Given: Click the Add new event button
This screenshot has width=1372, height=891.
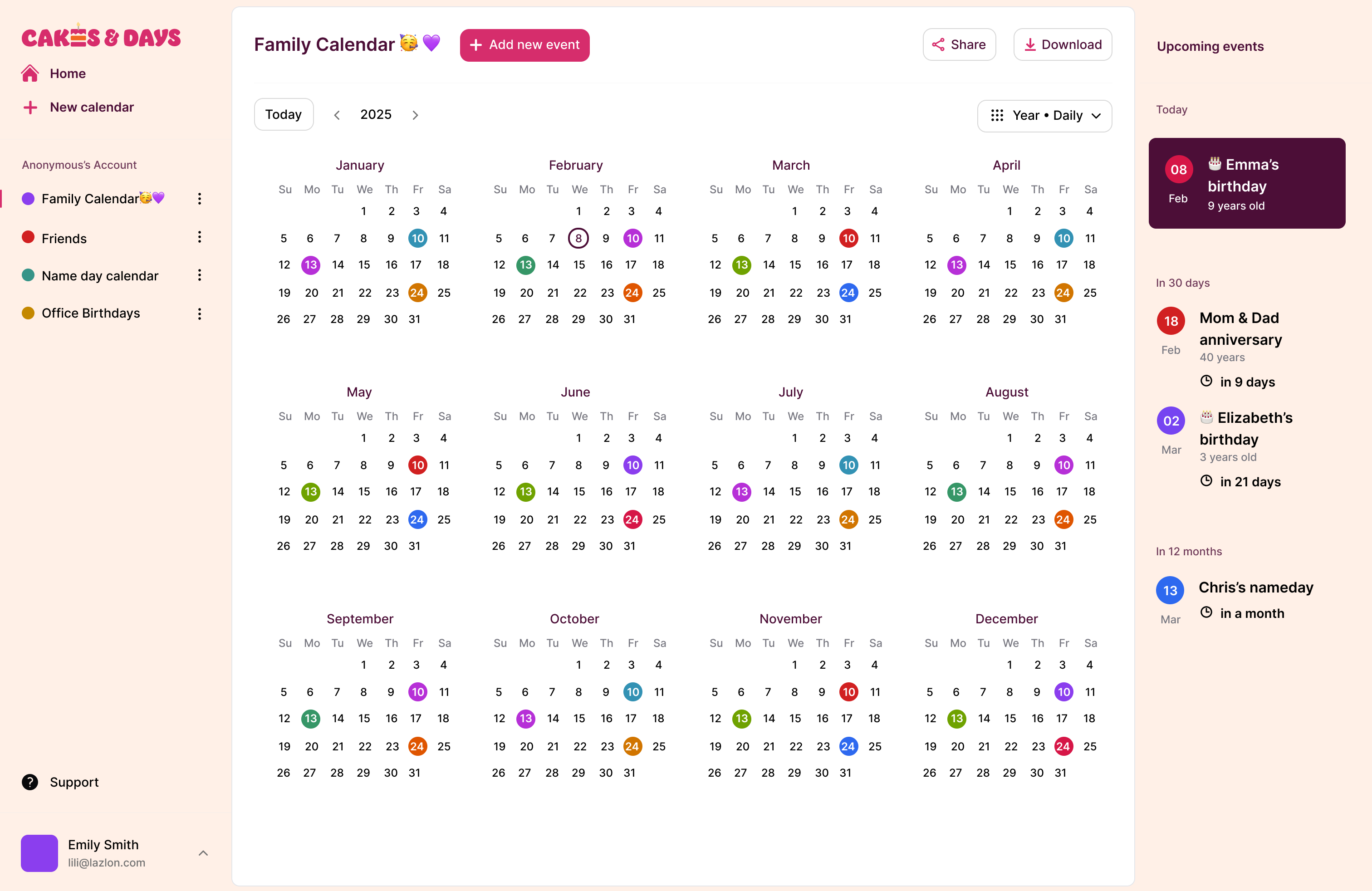Looking at the screenshot, I should click(524, 45).
